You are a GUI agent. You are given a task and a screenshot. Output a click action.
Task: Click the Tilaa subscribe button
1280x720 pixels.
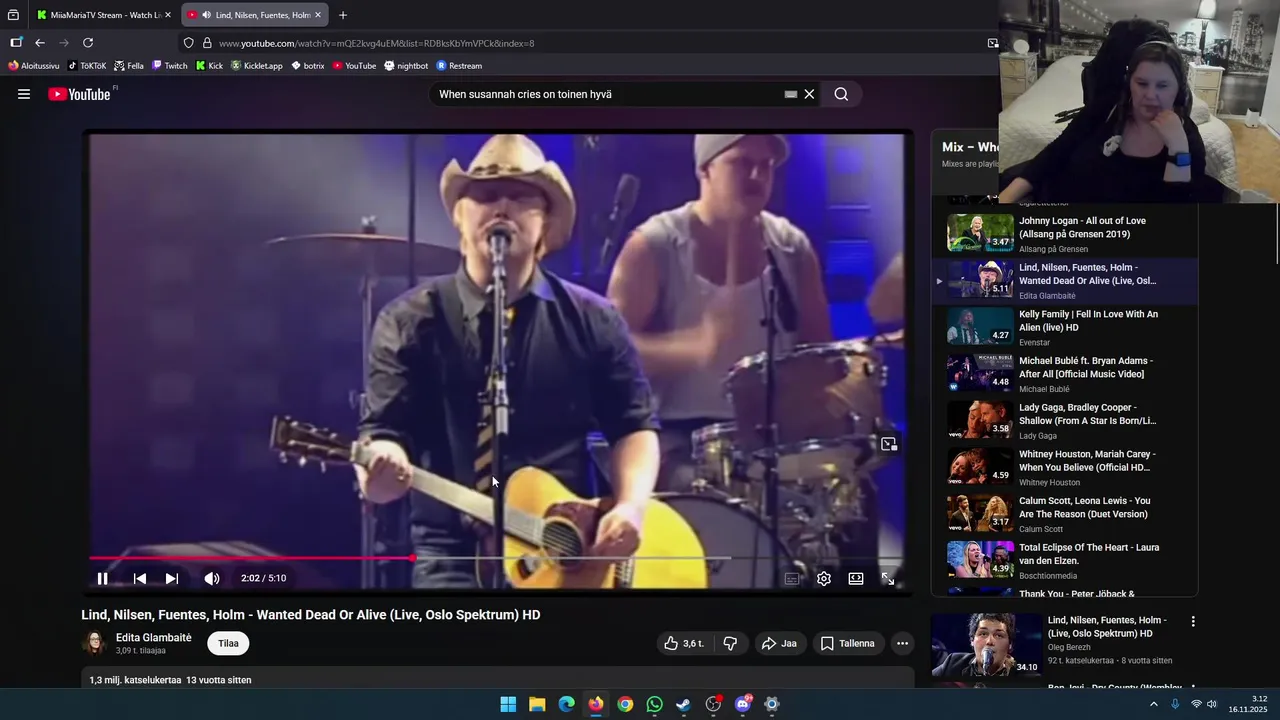pyautogui.click(x=228, y=643)
